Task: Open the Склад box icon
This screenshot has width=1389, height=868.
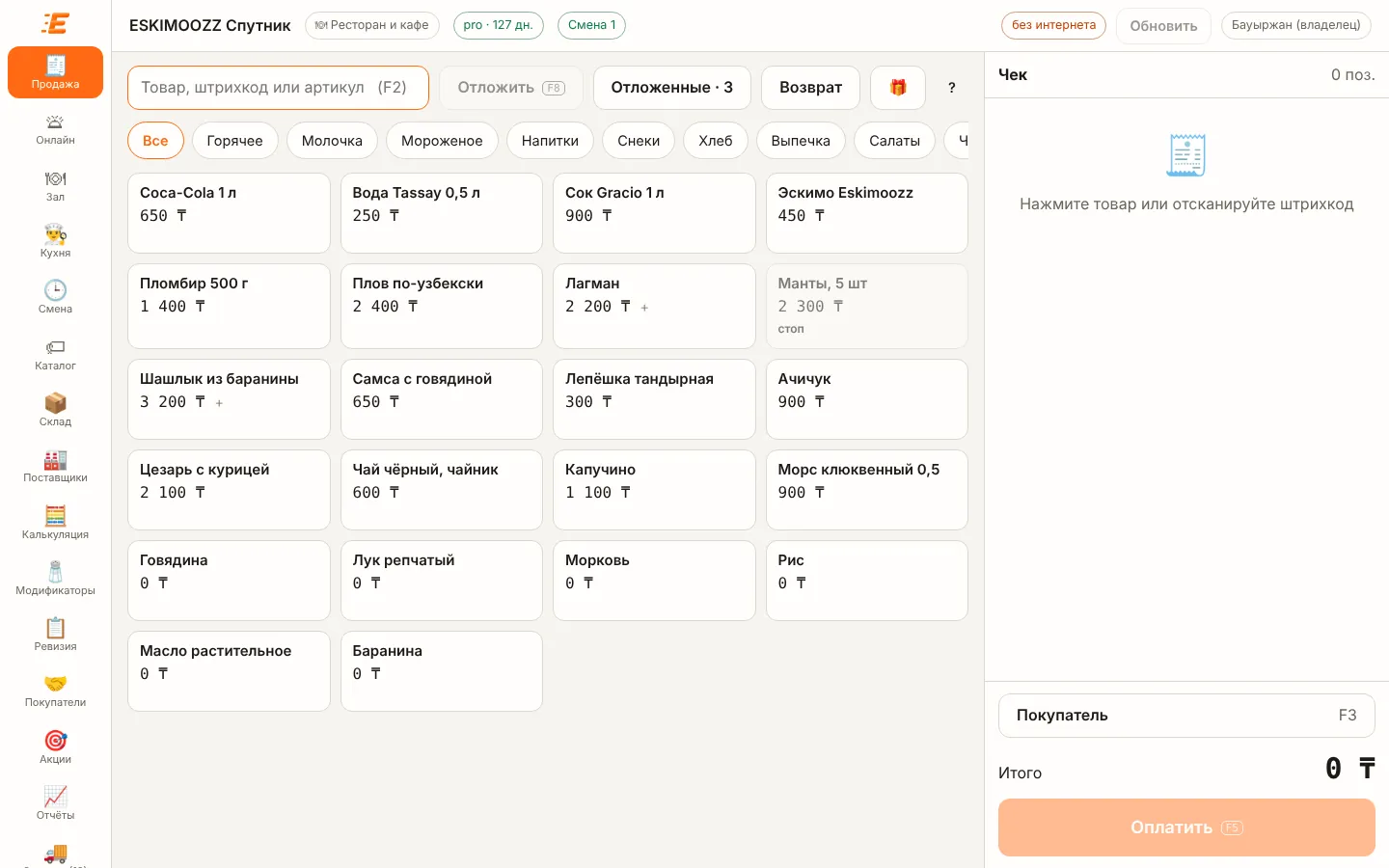Action: click(x=55, y=403)
